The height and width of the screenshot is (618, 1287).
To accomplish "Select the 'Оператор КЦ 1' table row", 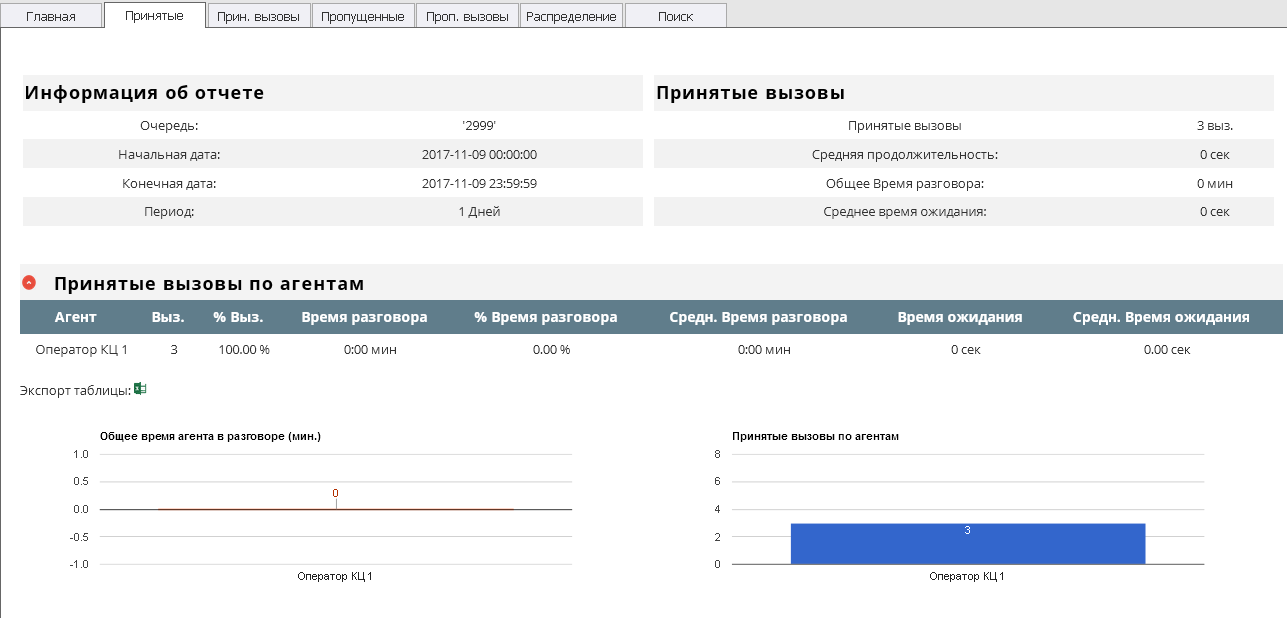I will (x=82, y=350).
